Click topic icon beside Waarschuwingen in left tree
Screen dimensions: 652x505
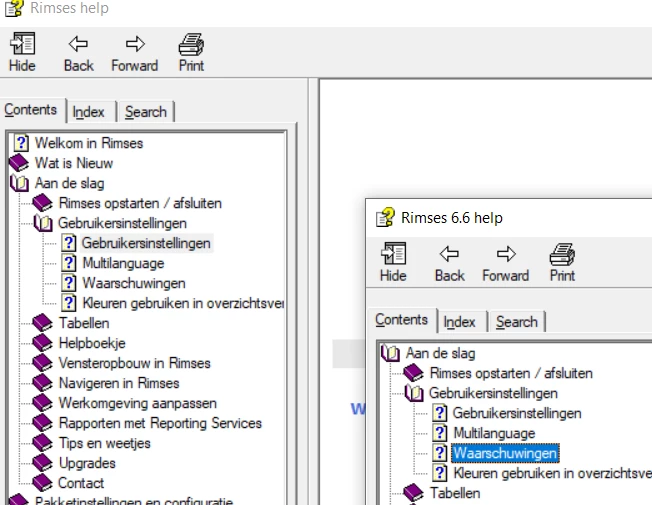click(x=69, y=283)
